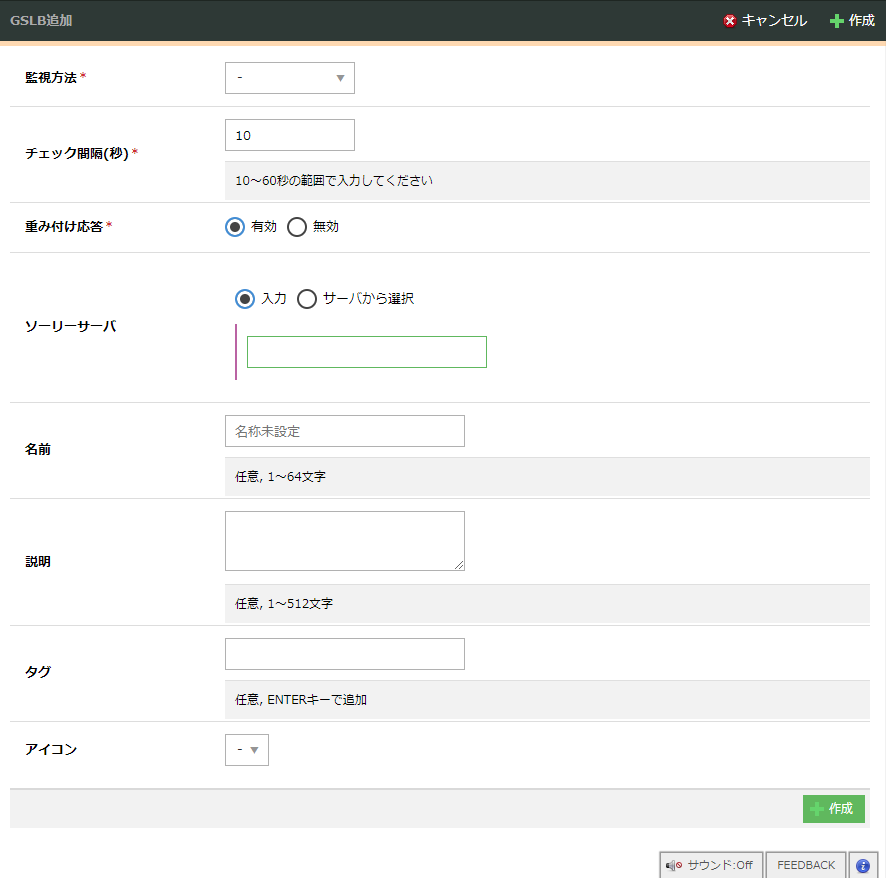Focus the チェック間隔 seconds input field

point(290,135)
